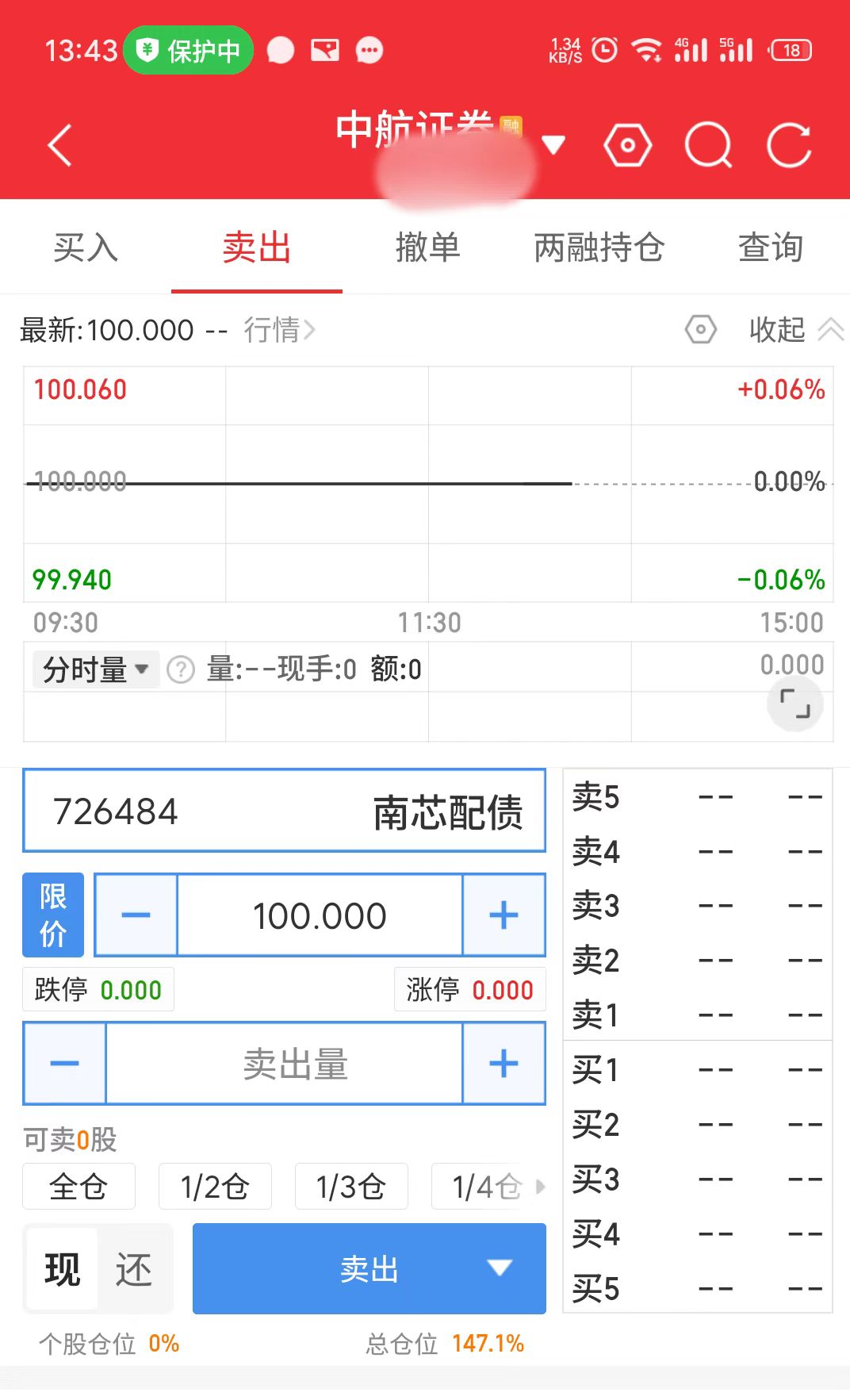Image resolution: width=850 pixels, height=1400 pixels.
Task: Tap the 总仓位 147.1% value
Action: 488,1343
